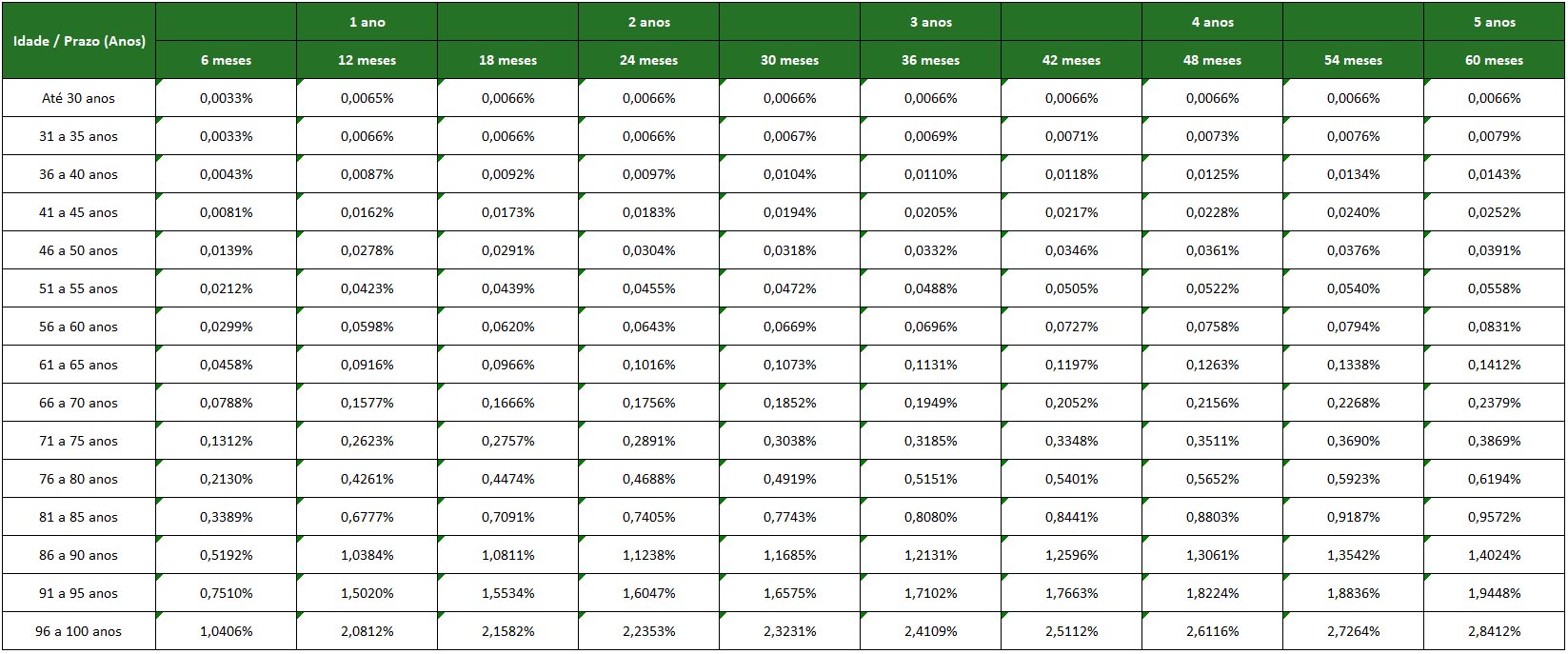Viewport: 1568px width, 654px height.
Task: Click the '1 ano' header cell
Action: pos(367,22)
